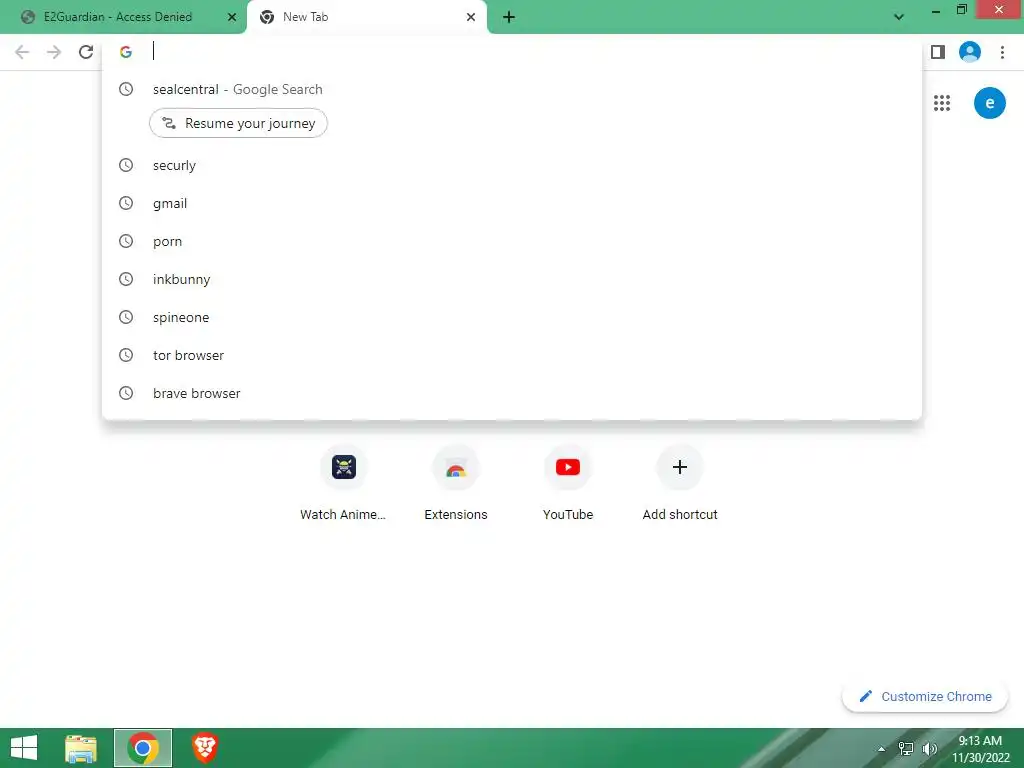Select the New Tab tab
1024x768 pixels.
366,17
